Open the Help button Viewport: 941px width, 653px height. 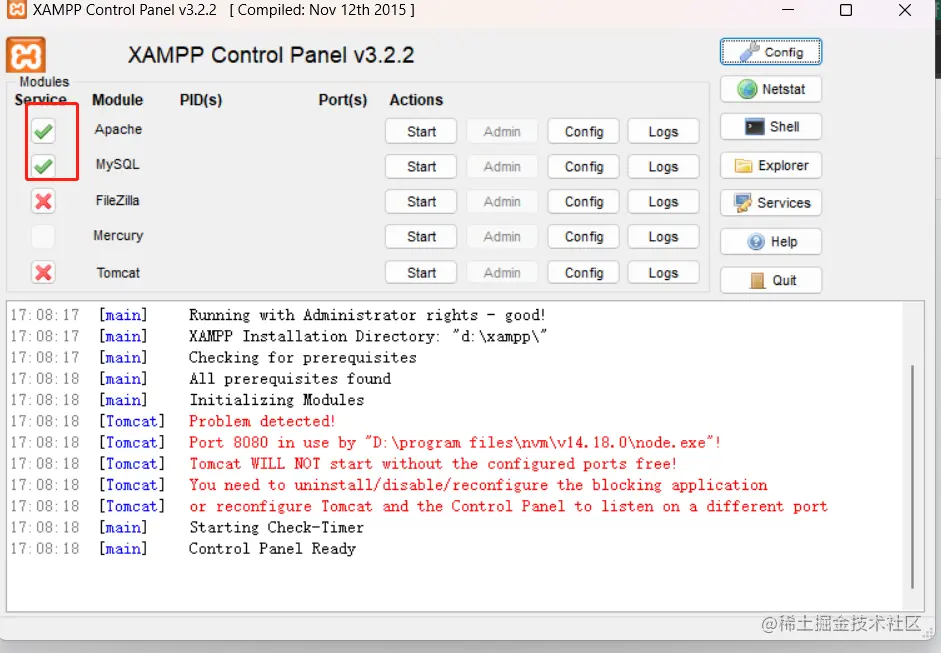click(x=771, y=242)
